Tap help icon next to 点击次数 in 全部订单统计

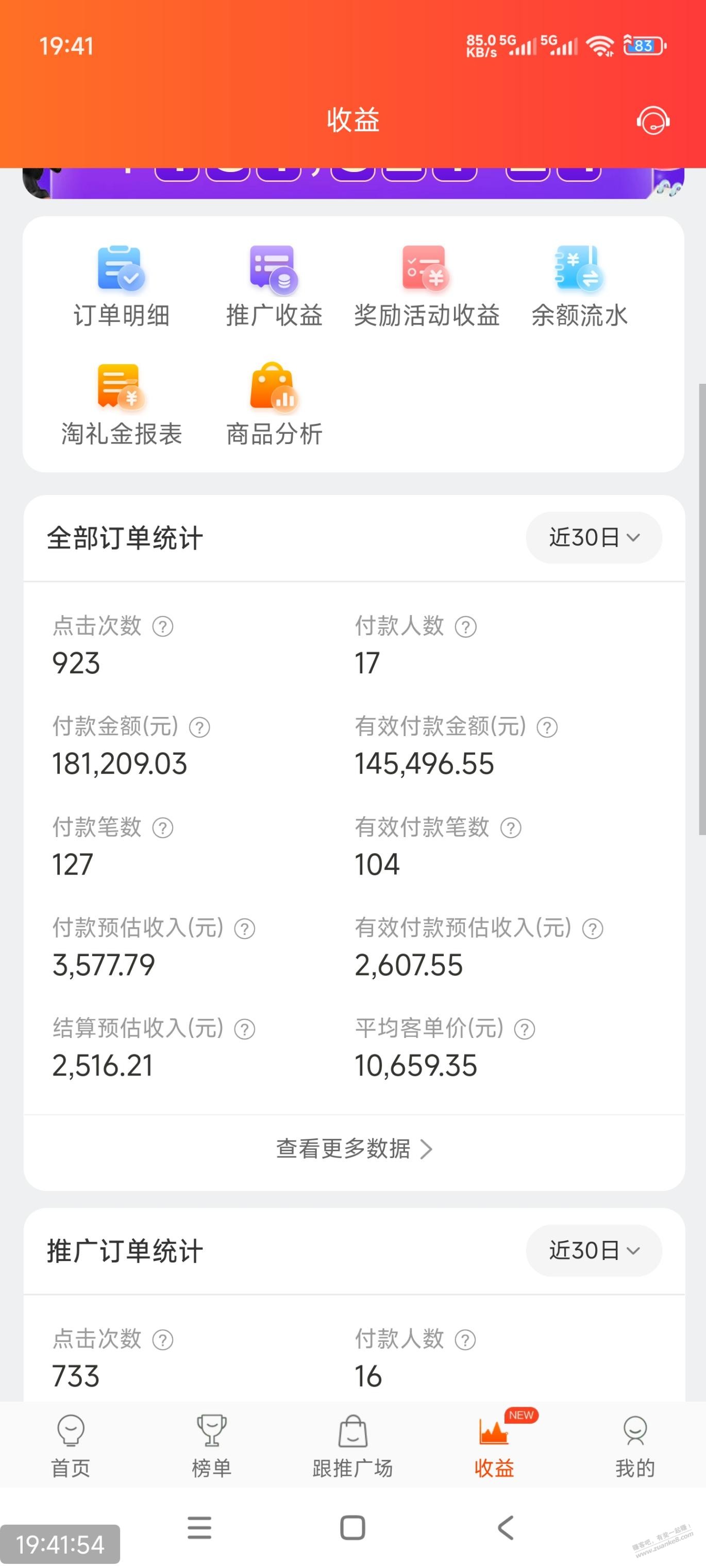coord(163,626)
